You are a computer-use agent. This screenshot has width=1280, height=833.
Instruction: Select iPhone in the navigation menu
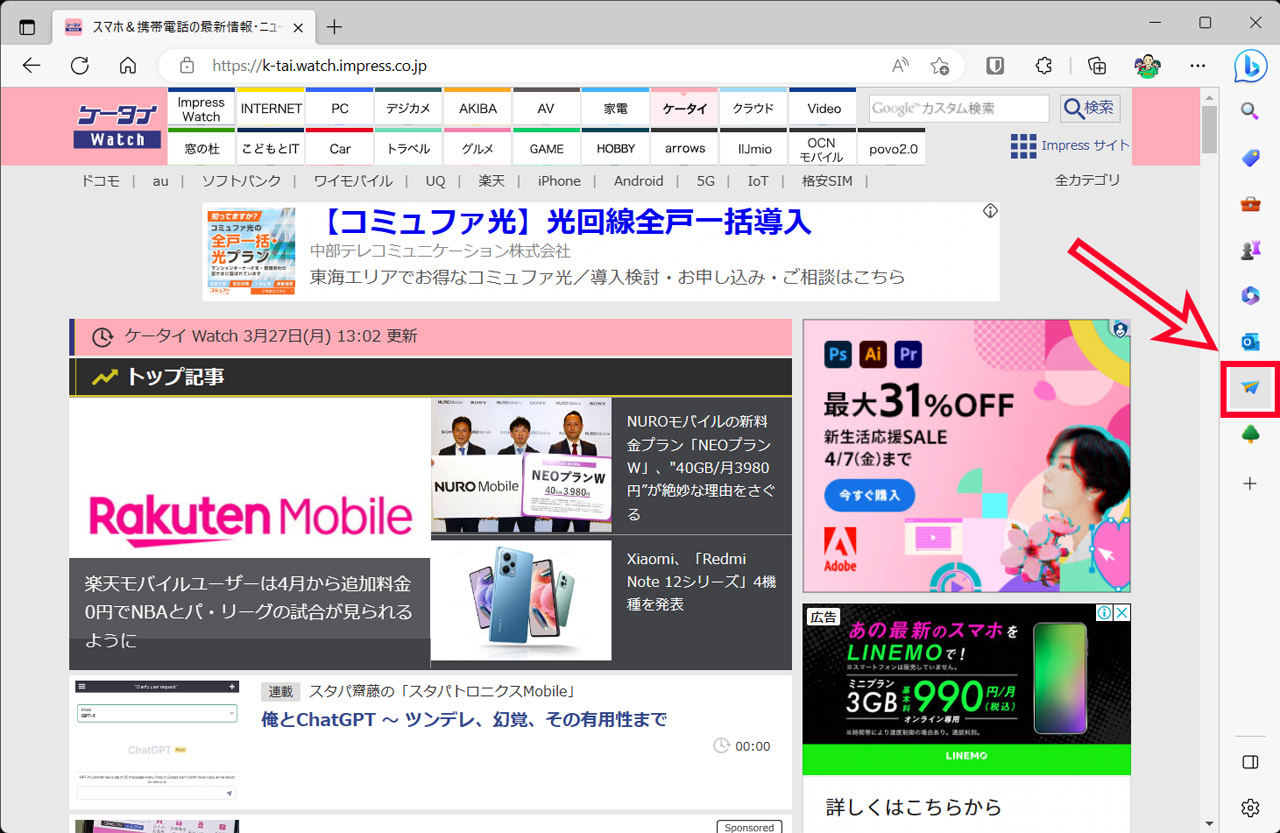point(559,181)
